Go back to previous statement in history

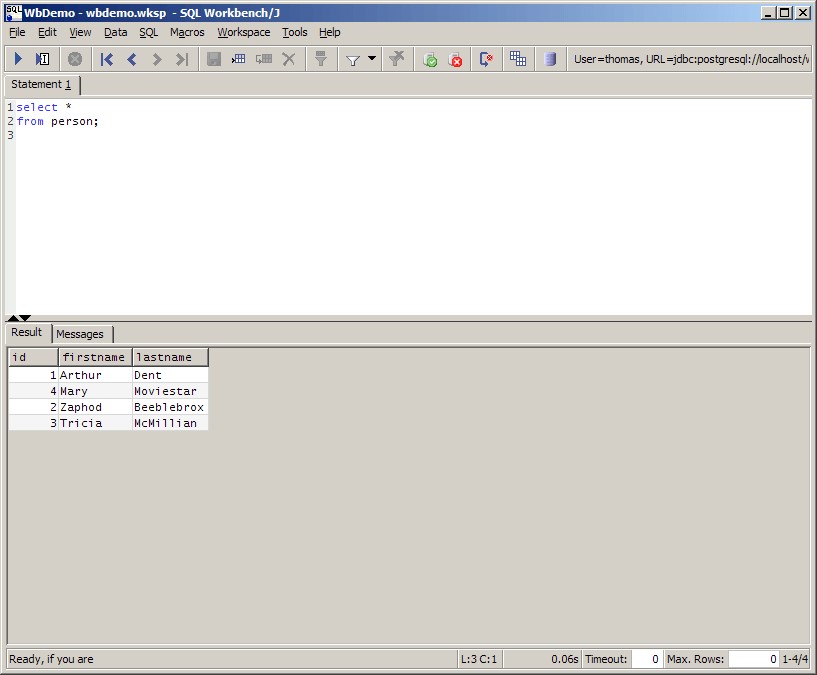131,58
